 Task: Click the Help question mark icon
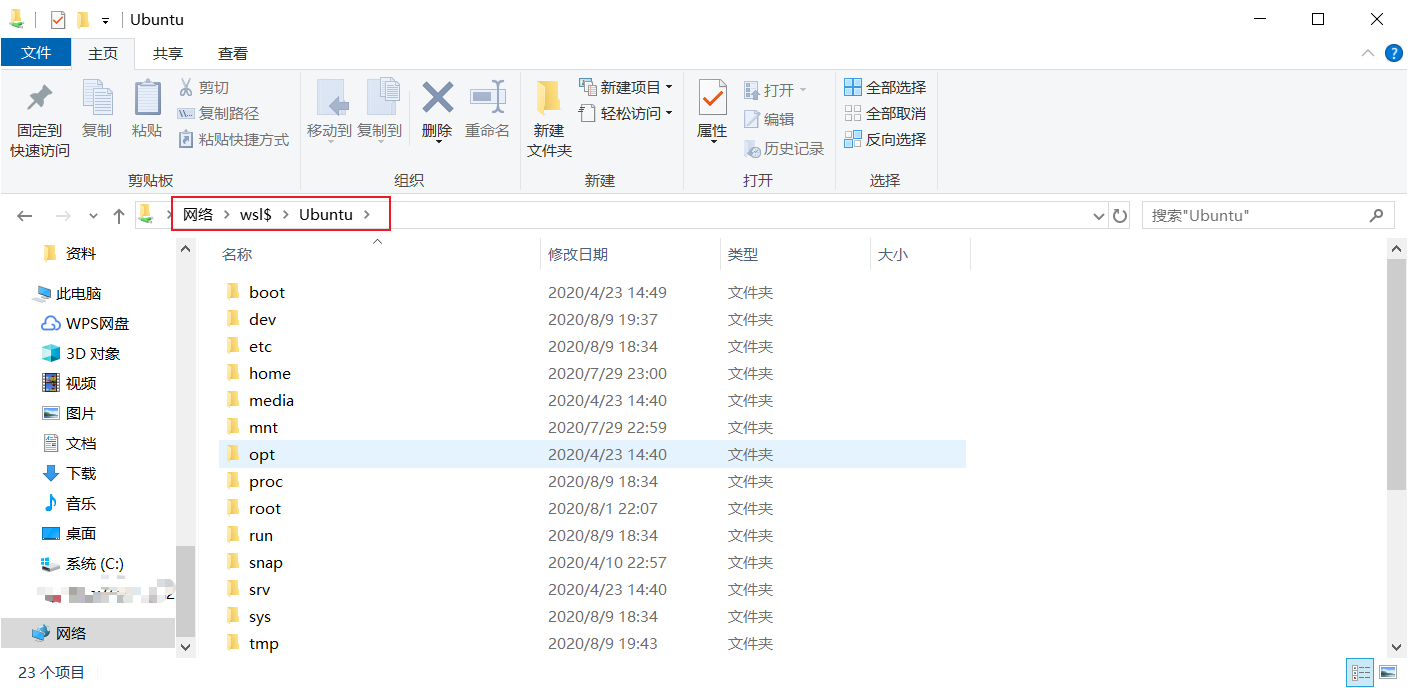tap(1393, 53)
